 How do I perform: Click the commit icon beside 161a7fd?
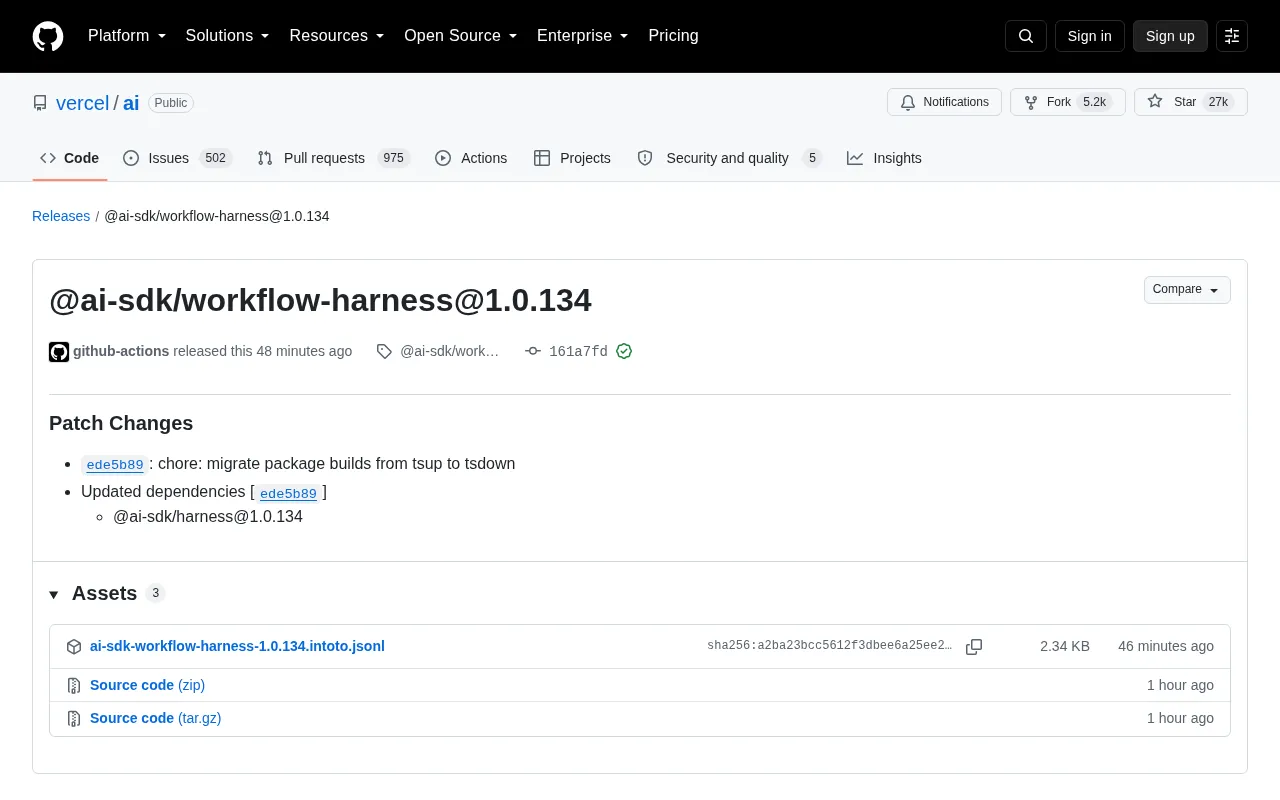pos(533,352)
